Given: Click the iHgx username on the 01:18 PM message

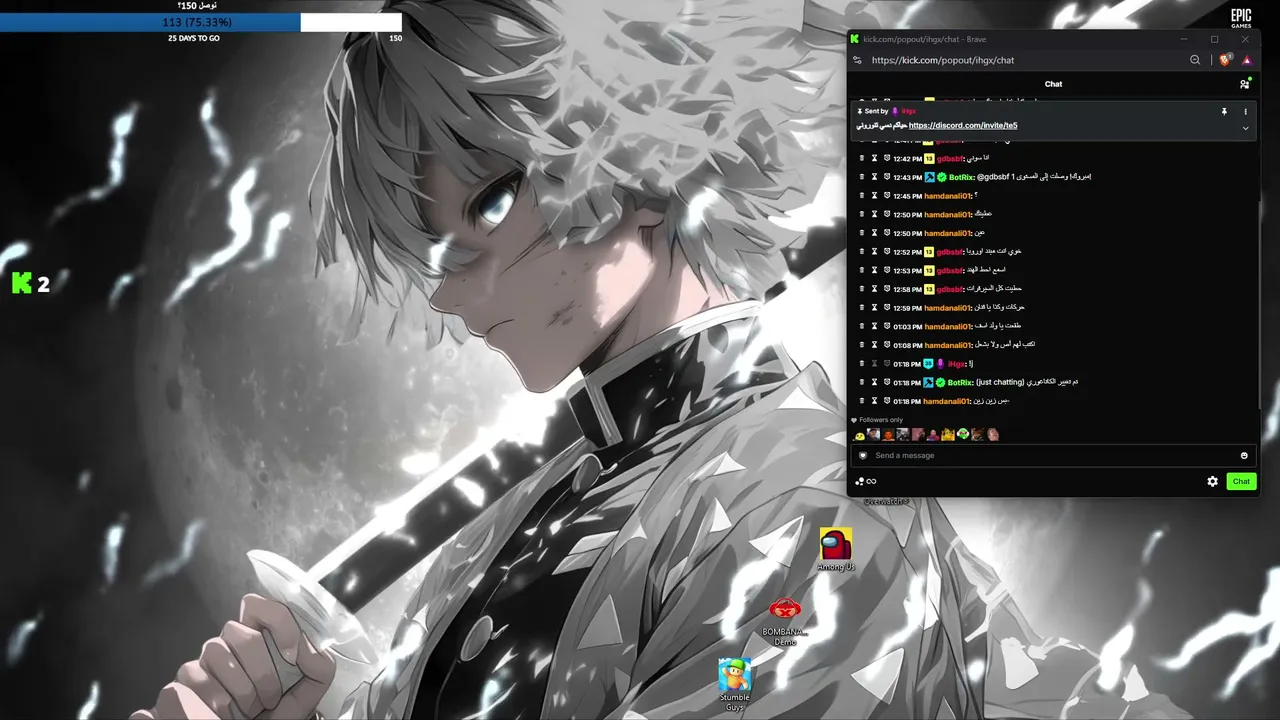Looking at the screenshot, I should 957,364.
